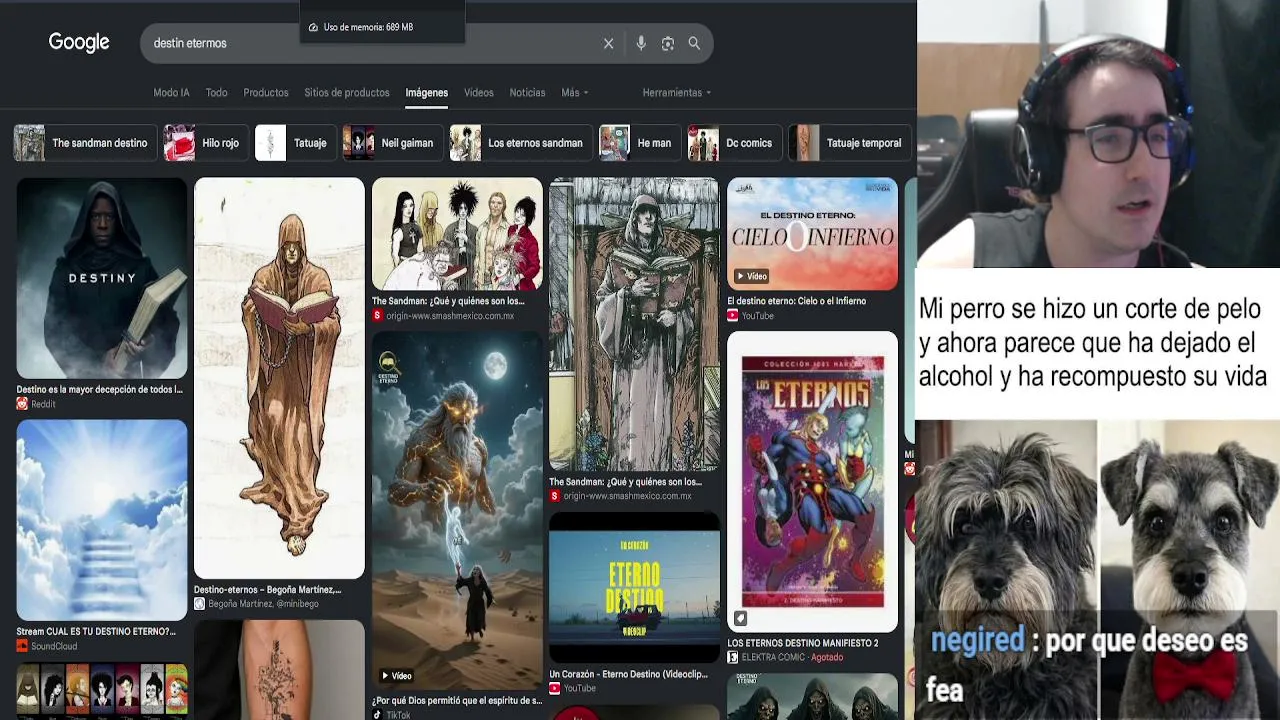Image resolution: width=1280 pixels, height=720 pixels.
Task: Click the ELEKTRA COMIC source icon
Action: [x=733, y=657]
